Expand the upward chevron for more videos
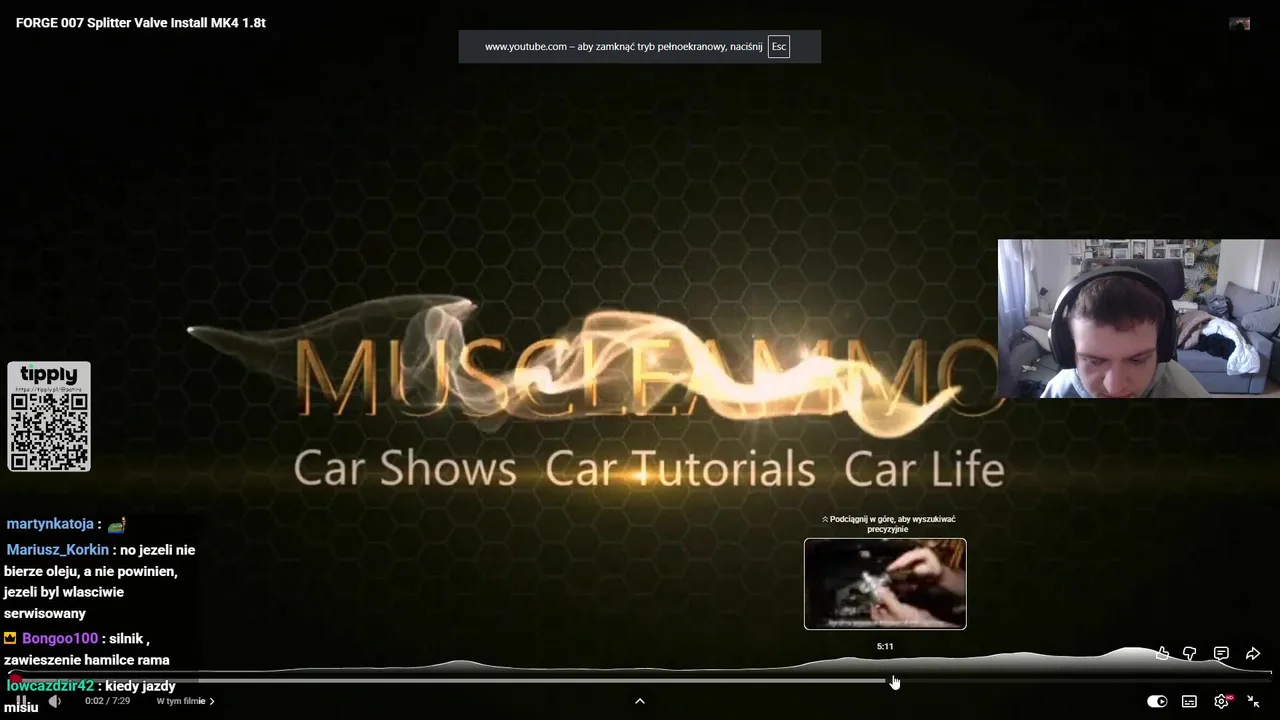1280x720 pixels. click(640, 701)
